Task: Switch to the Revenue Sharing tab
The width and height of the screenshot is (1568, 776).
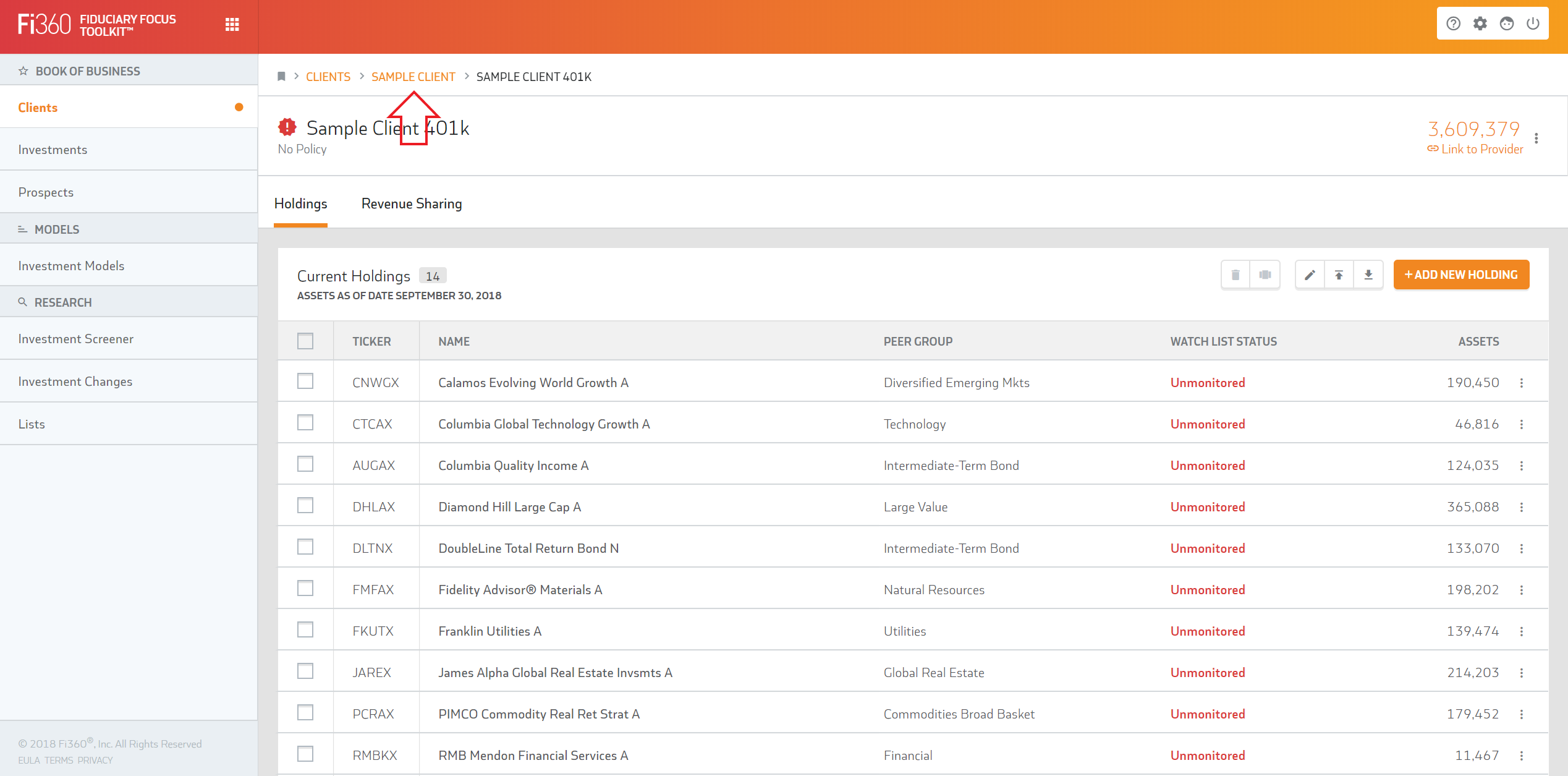Action: tap(412, 203)
